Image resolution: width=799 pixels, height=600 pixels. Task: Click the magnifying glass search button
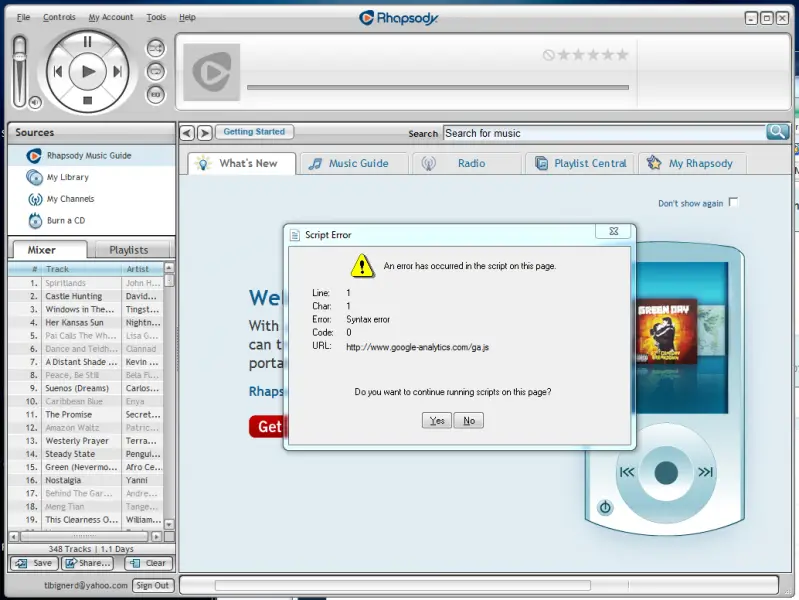(x=777, y=132)
